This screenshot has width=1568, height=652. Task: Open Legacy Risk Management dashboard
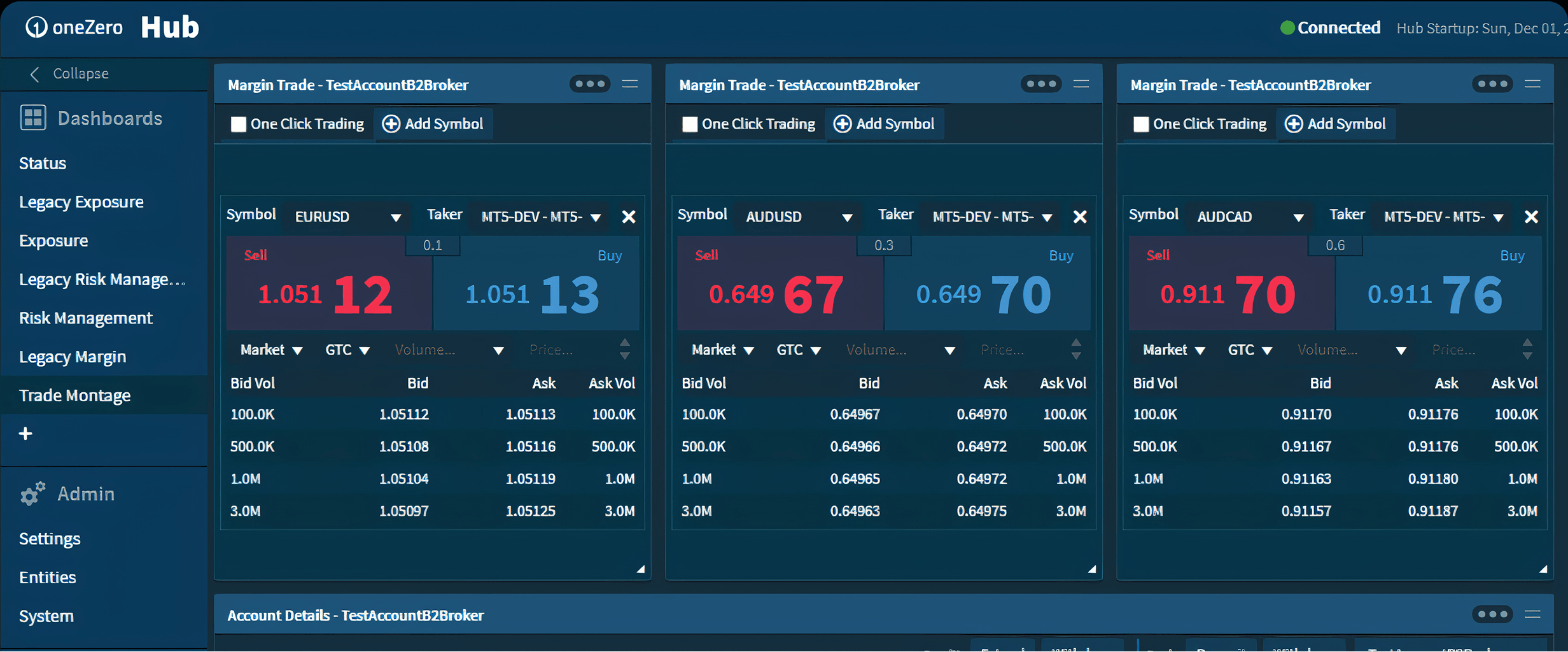pyautogui.click(x=102, y=280)
